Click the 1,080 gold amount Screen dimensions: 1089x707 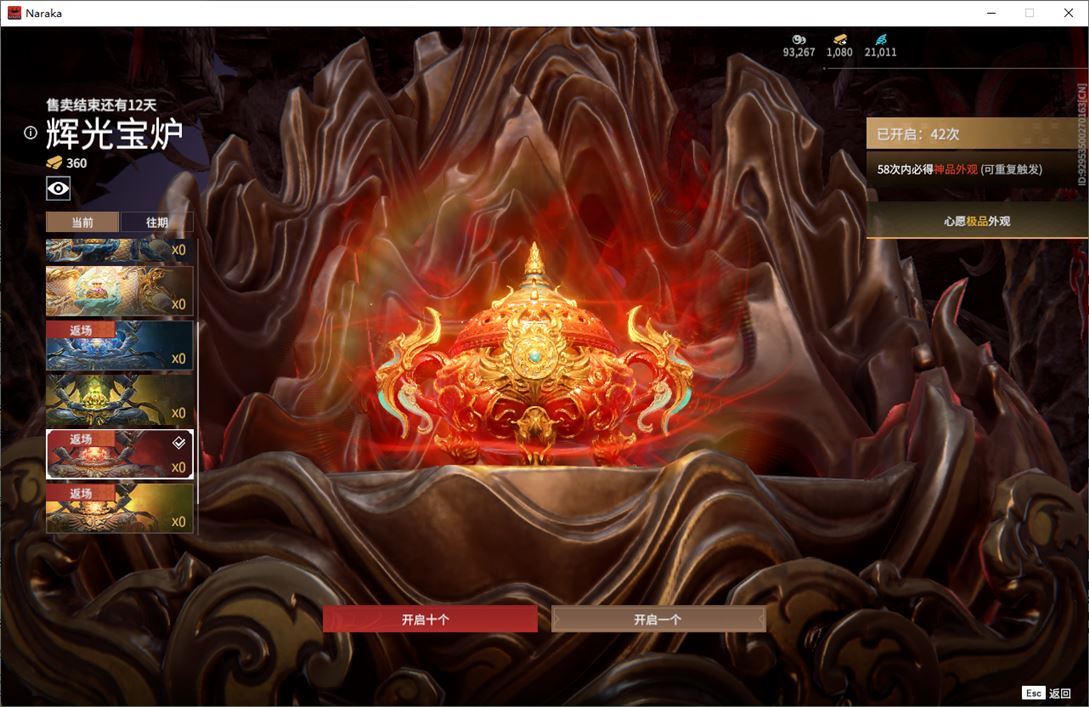tap(840, 52)
